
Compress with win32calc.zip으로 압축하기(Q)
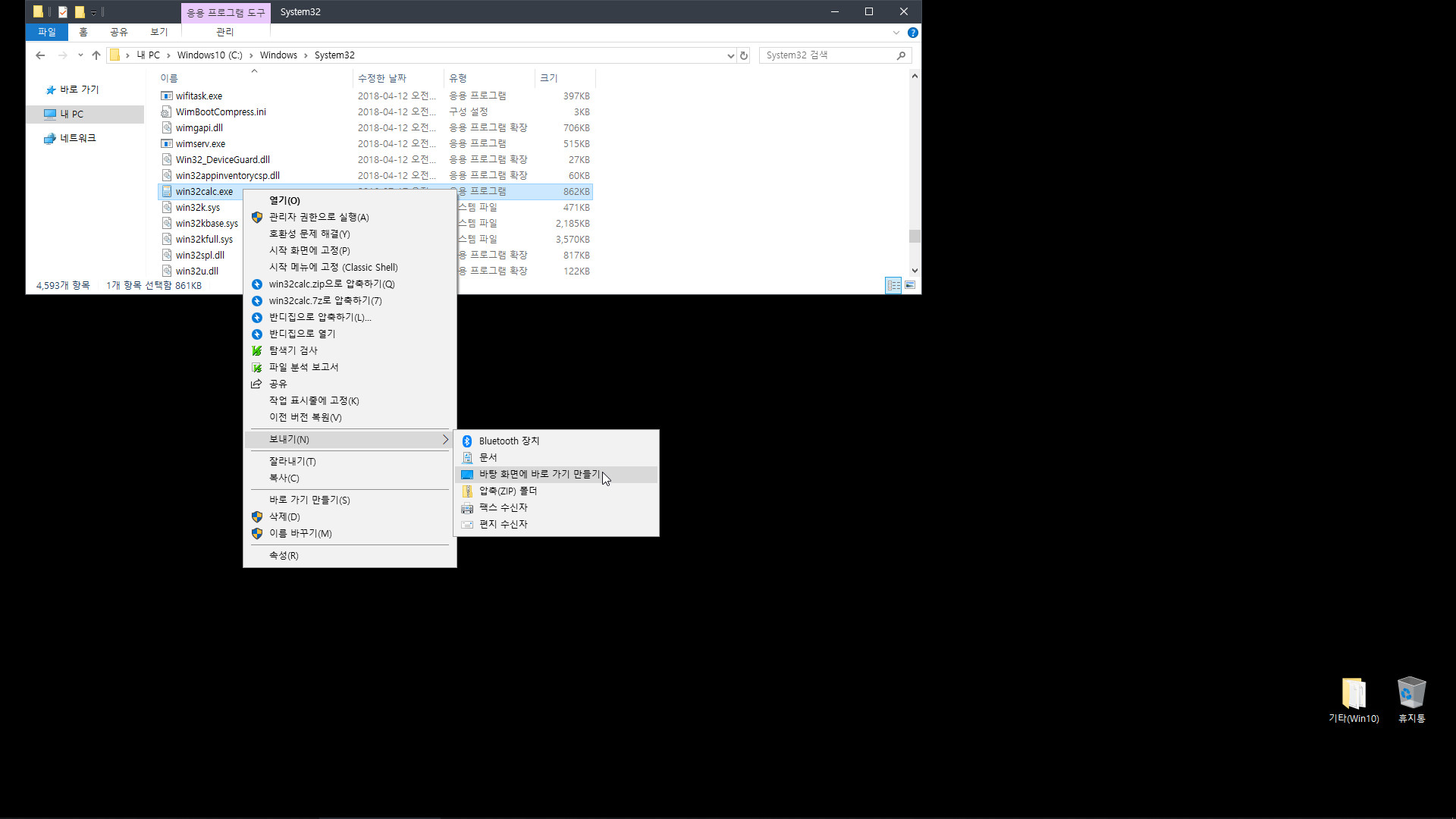(350, 284)
